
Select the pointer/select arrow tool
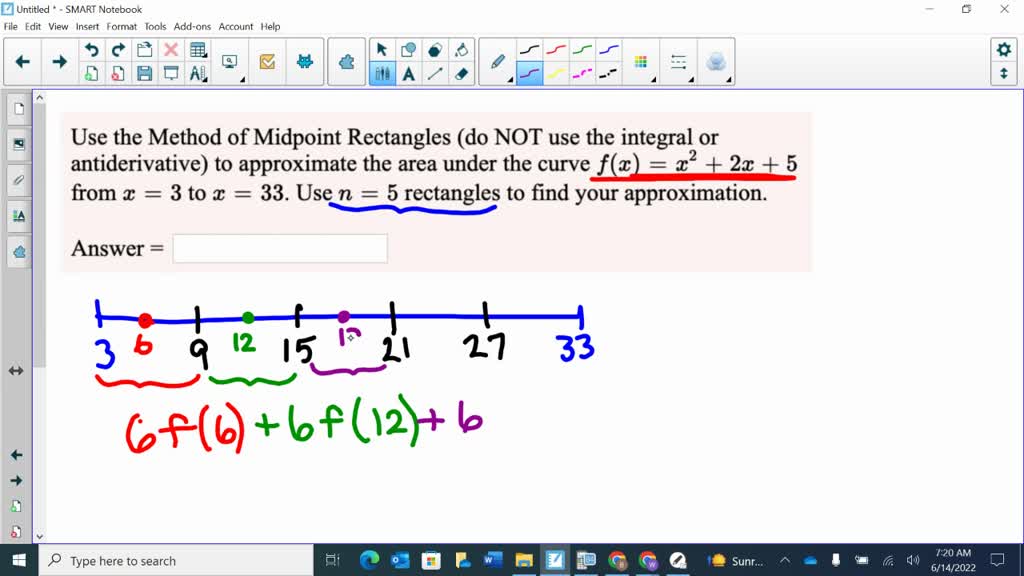tap(382, 49)
